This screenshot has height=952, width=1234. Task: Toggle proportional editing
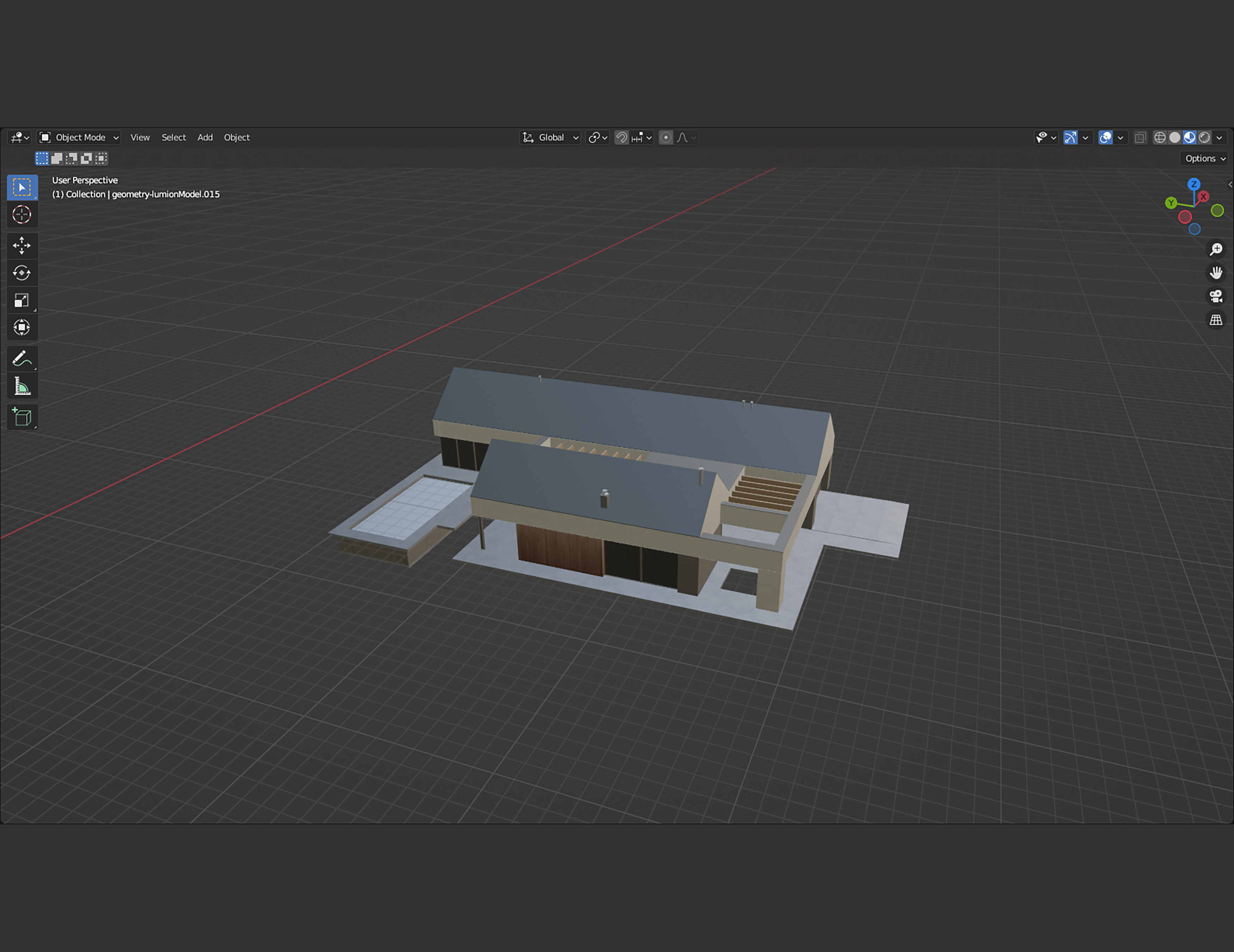coord(666,137)
